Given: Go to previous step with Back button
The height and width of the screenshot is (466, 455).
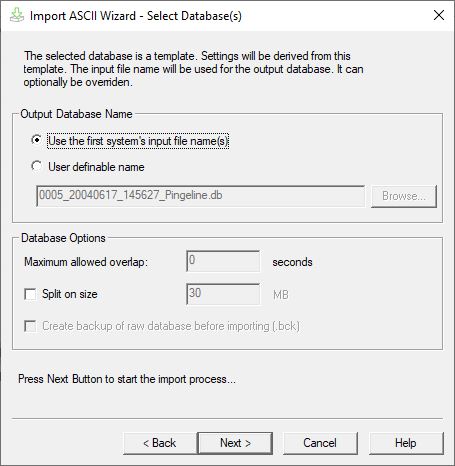Looking at the screenshot, I should coord(160,443).
